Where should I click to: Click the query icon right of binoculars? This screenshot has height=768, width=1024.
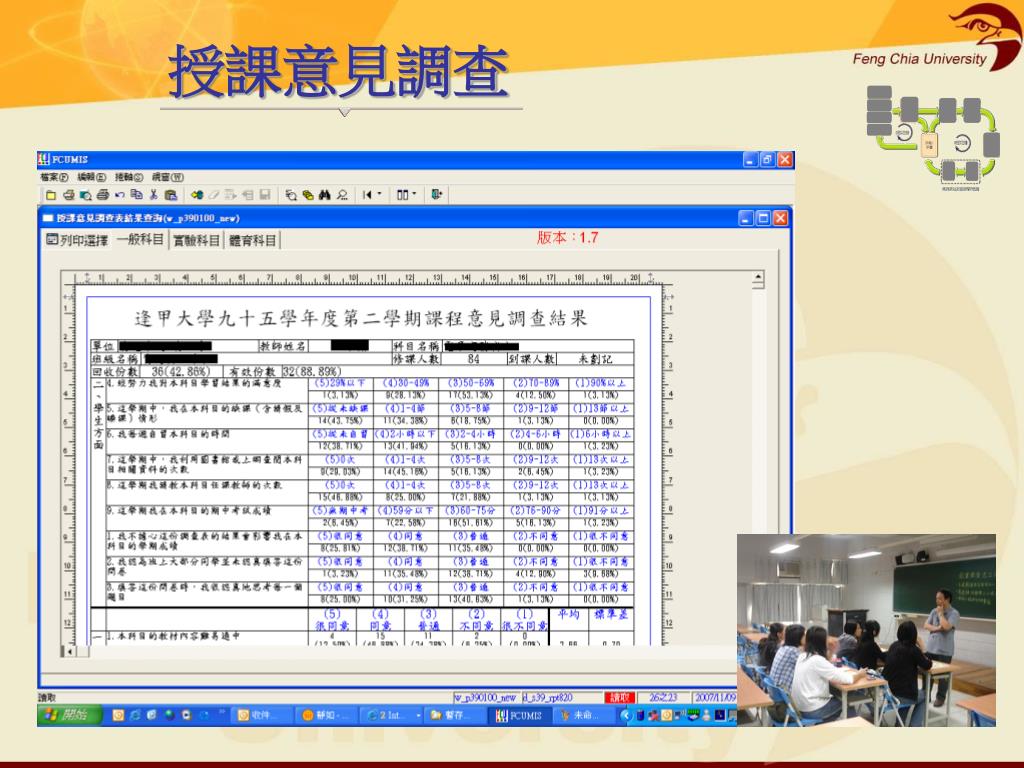point(342,195)
